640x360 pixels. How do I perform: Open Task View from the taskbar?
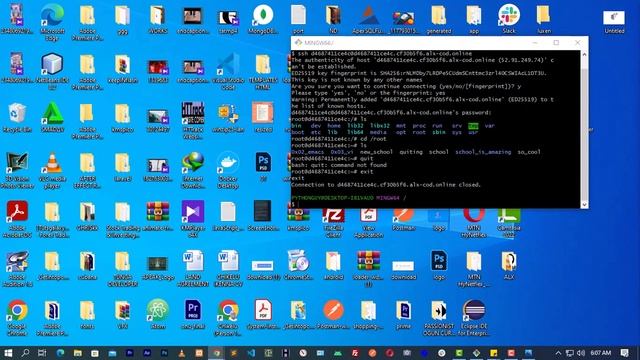(x=42, y=353)
